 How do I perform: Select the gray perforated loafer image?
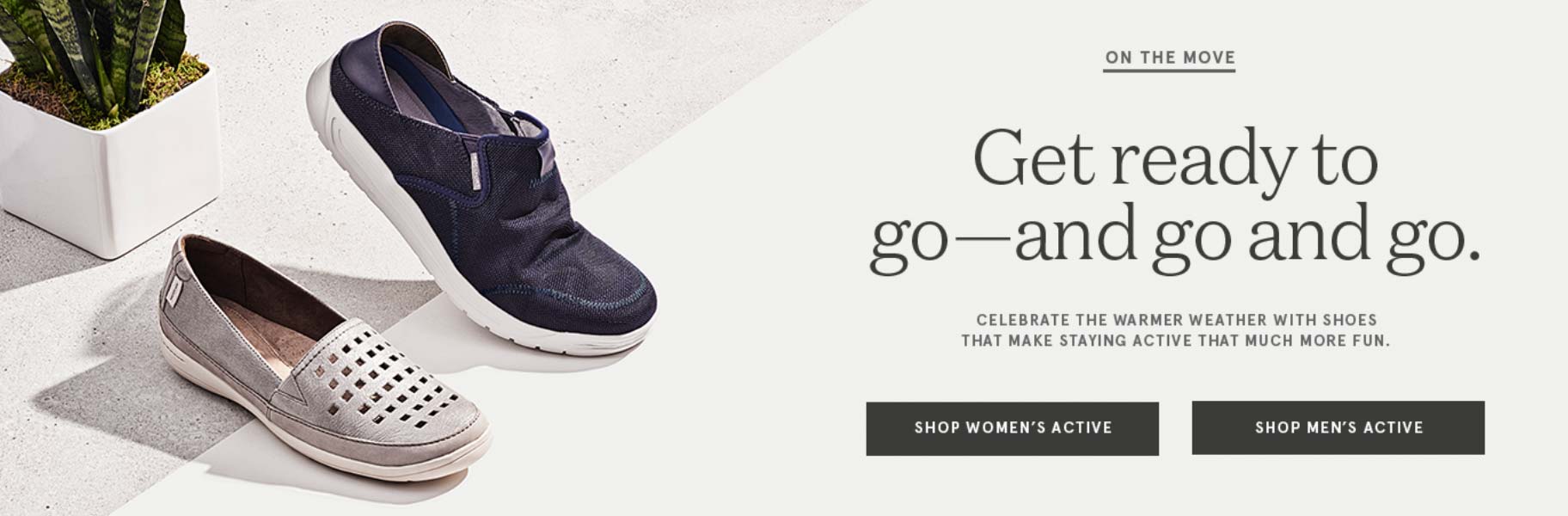click(x=318, y=361)
